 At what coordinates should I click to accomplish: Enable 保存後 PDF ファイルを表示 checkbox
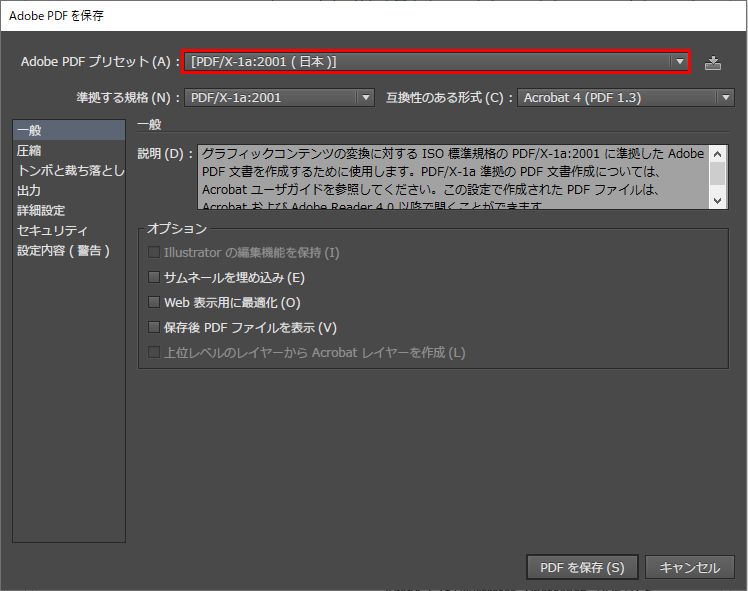click(x=154, y=327)
